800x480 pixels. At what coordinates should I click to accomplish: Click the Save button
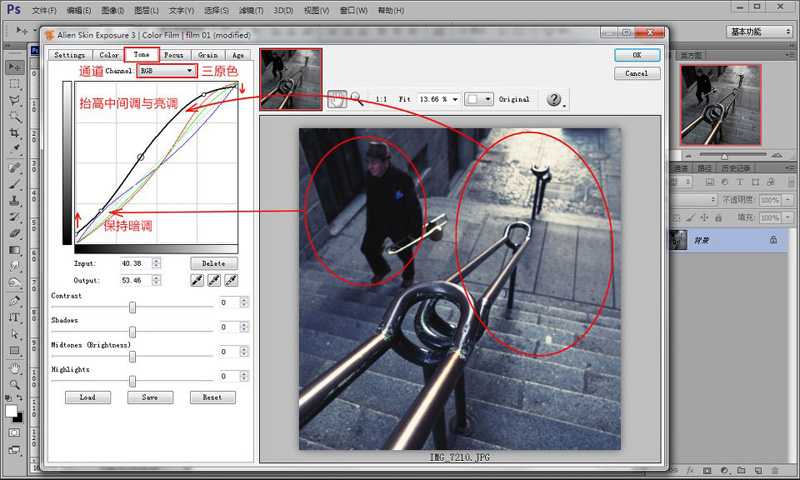point(150,397)
